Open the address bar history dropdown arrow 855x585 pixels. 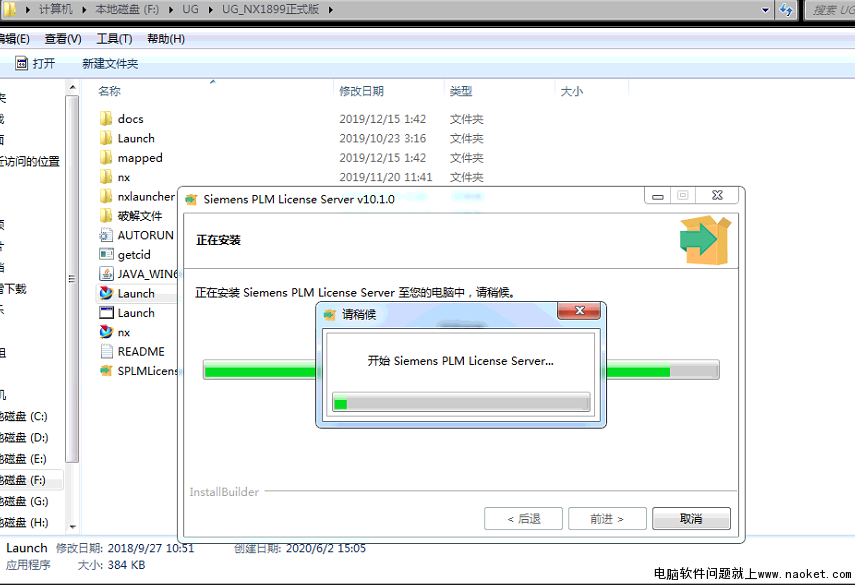pos(765,10)
